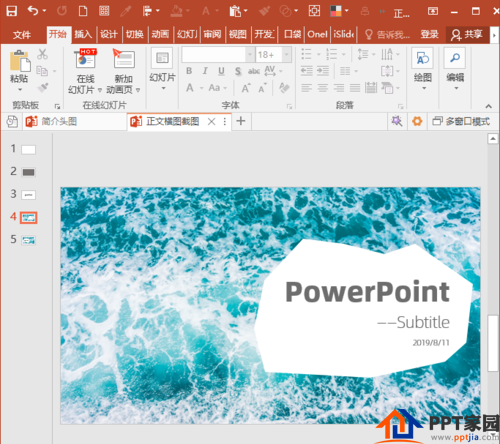Launch the Paragraph dialog box
The height and width of the screenshot is (444, 500).
point(400,106)
